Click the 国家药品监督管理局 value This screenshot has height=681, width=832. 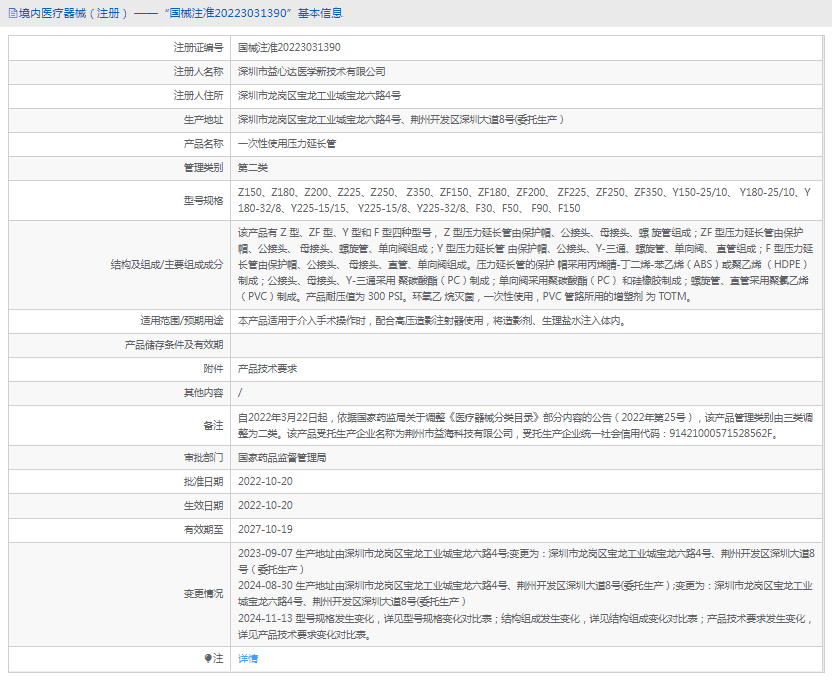click(282, 458)
